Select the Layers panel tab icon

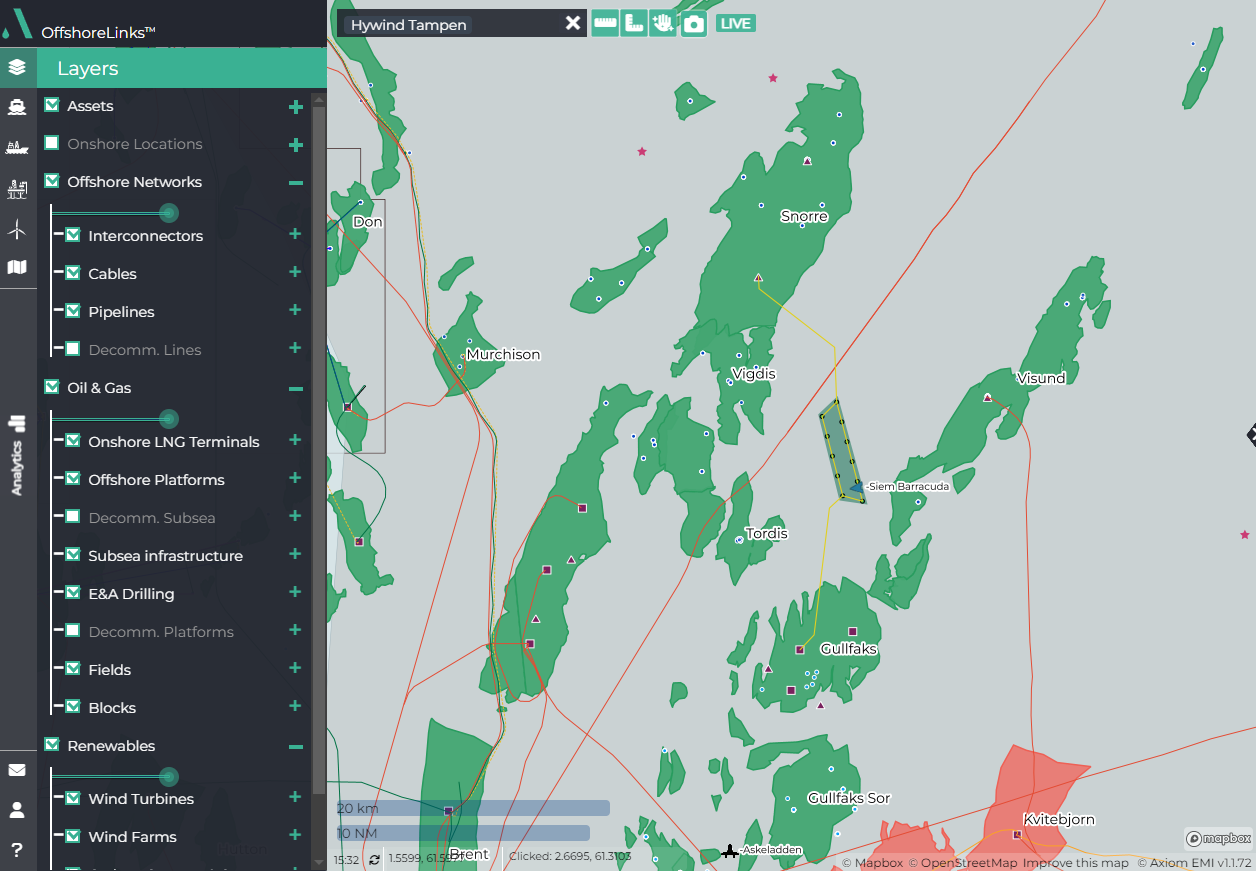click(x=17, y=68)
